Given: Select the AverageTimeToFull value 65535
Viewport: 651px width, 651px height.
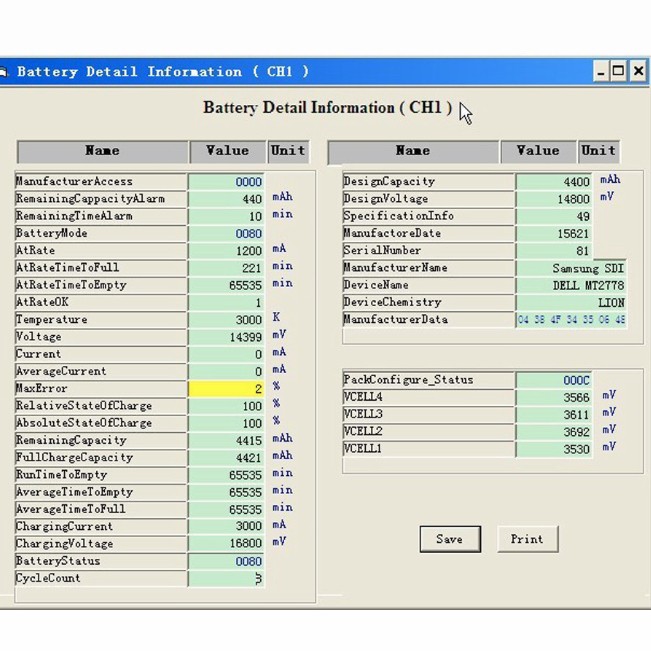Looking at the screenshot, I should (x=226, y=509).
